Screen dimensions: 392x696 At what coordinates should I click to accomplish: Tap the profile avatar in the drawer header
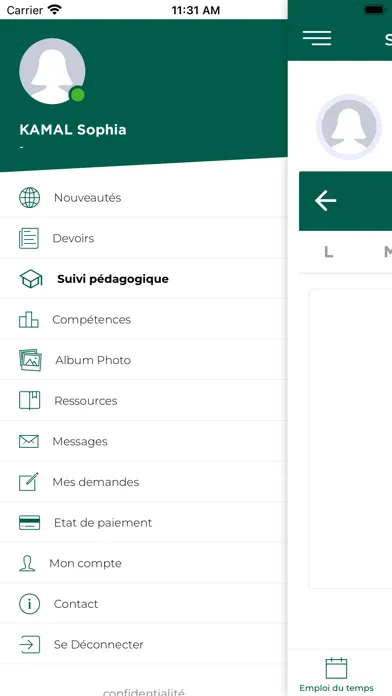coord(52,71)
